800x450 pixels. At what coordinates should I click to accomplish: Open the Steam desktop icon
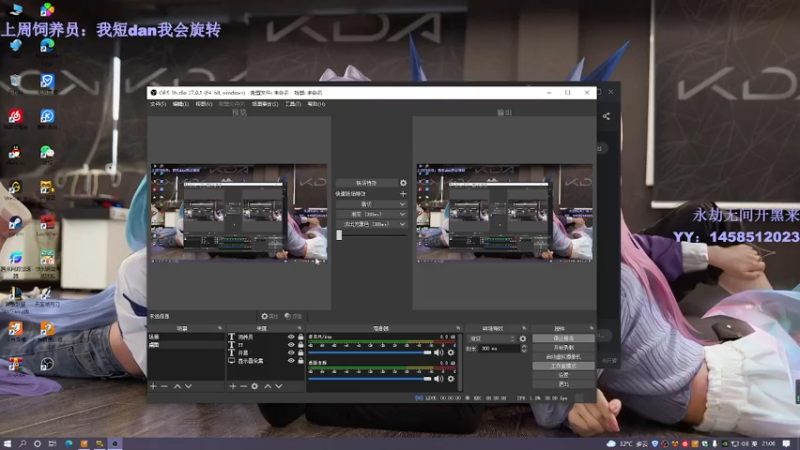[x=15, y=223]
